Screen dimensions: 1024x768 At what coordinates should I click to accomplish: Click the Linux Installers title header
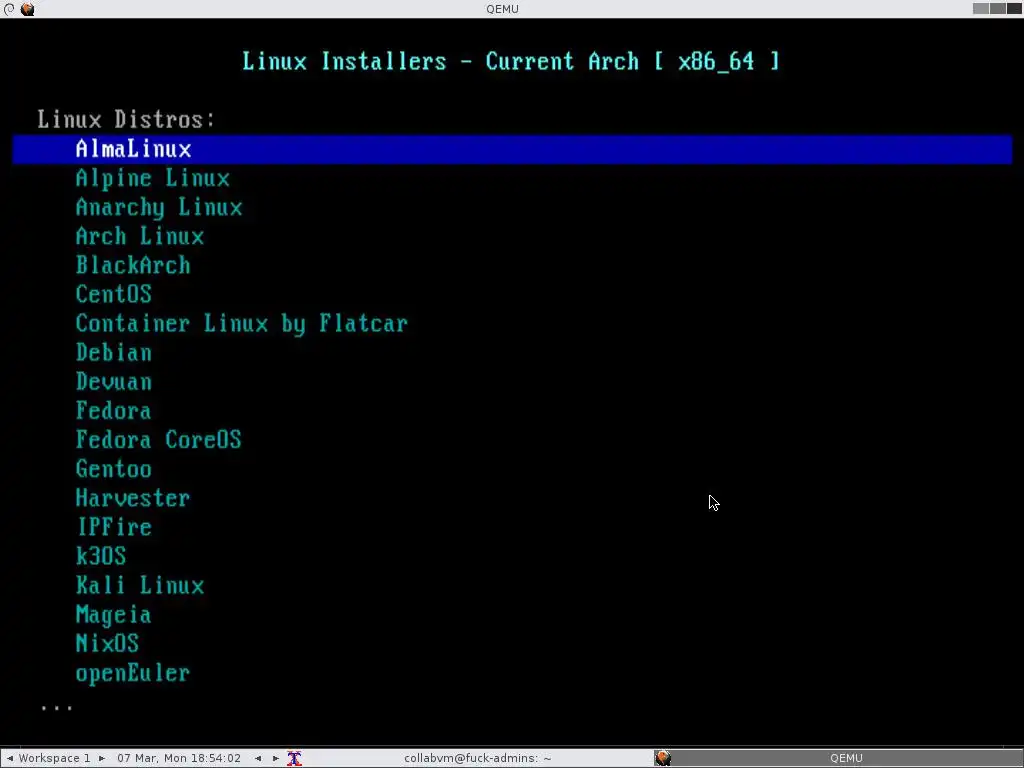(x=511, y=61)
